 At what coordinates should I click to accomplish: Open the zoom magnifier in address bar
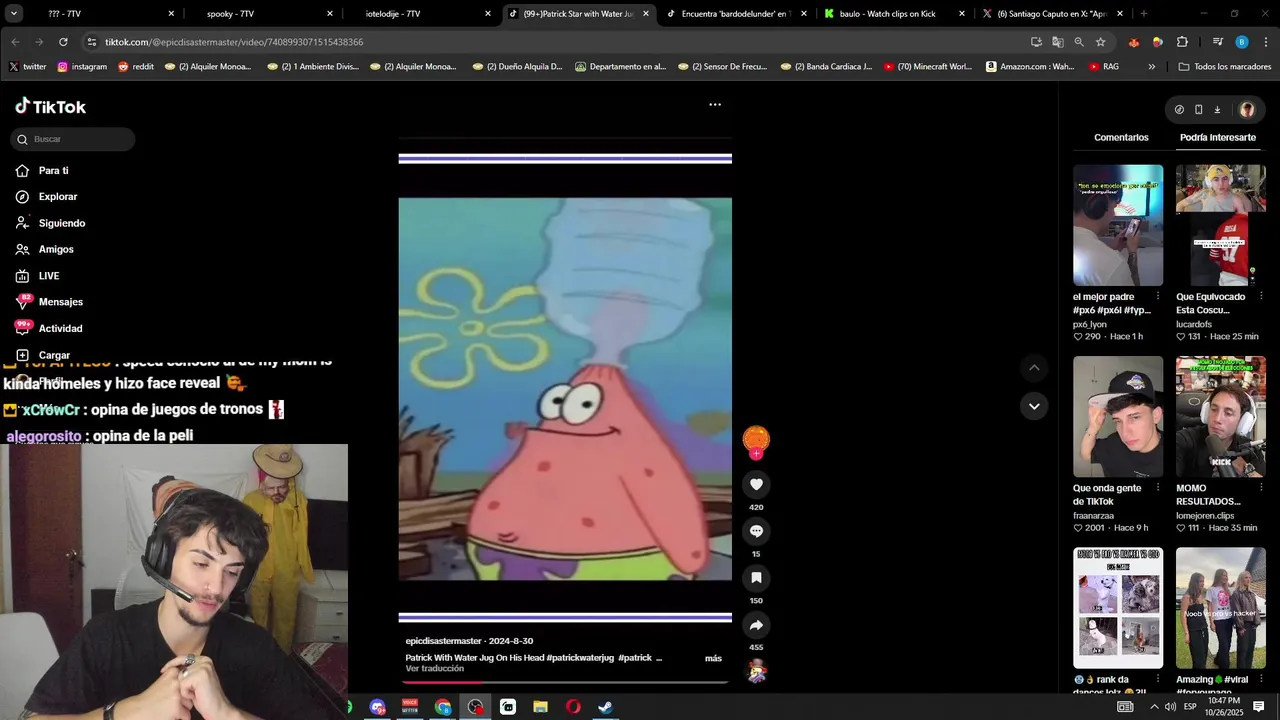click(1079, 42)
